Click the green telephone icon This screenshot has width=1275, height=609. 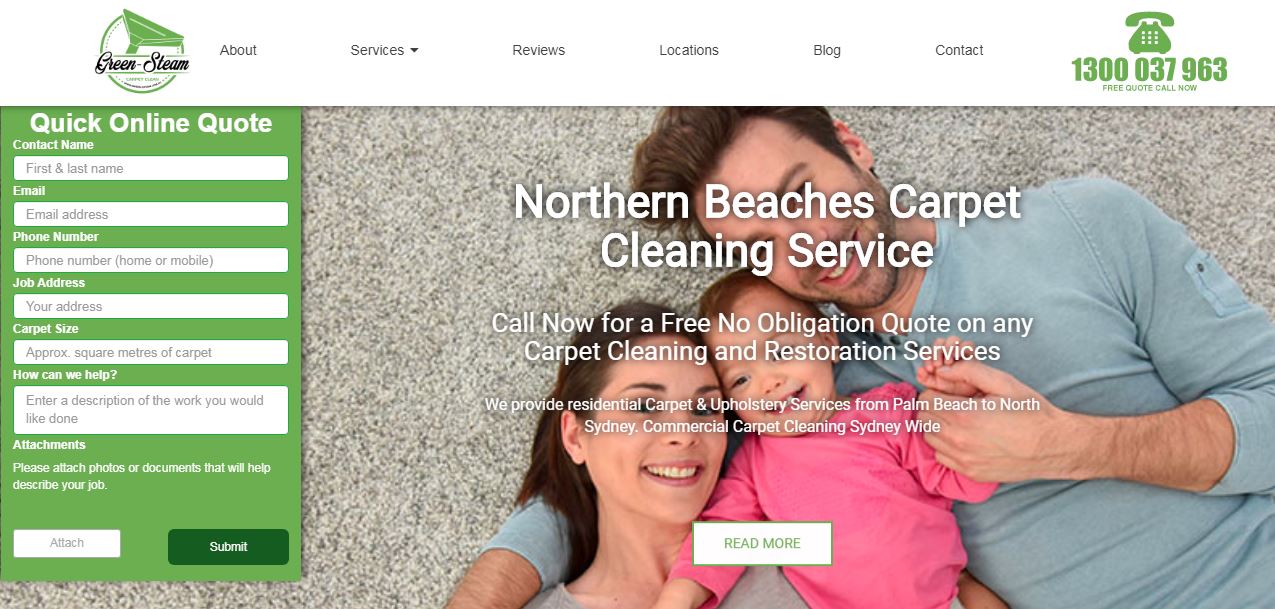pos(1149,33)
